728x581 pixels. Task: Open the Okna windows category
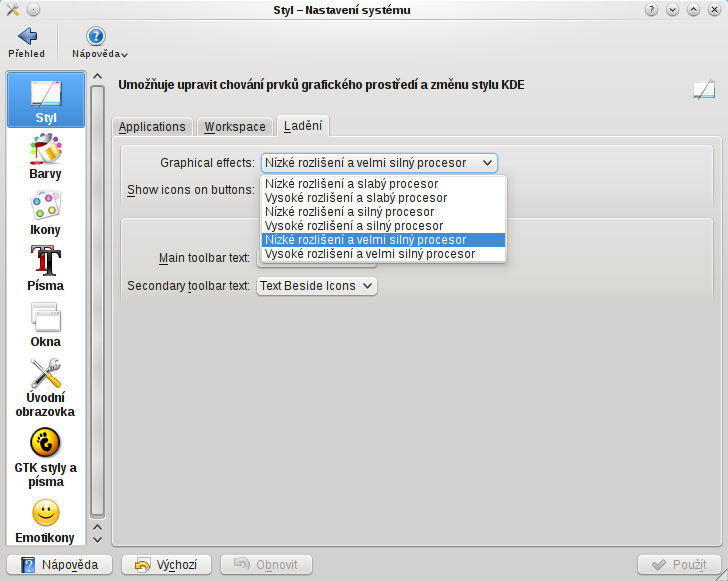[x=45, y=325]
